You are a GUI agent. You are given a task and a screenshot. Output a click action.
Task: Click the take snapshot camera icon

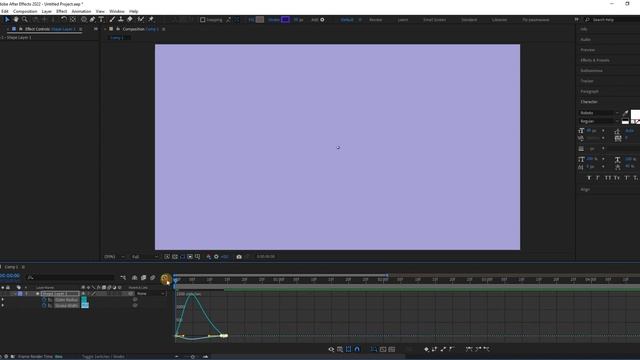(239, 257)
